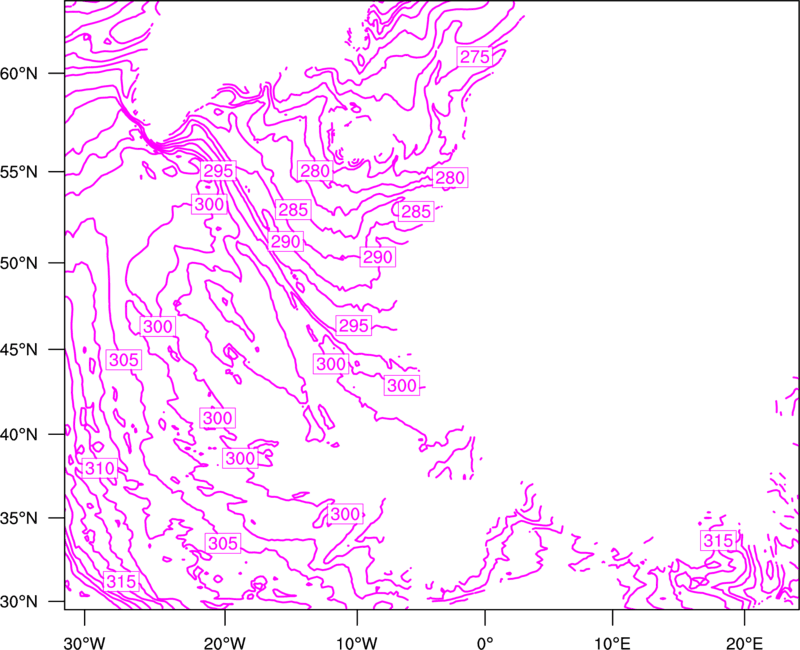The height and width of the screenshot is (650, 800).
Task: Click the 305 contour label near 45°N
Action: tap(123, 360)
